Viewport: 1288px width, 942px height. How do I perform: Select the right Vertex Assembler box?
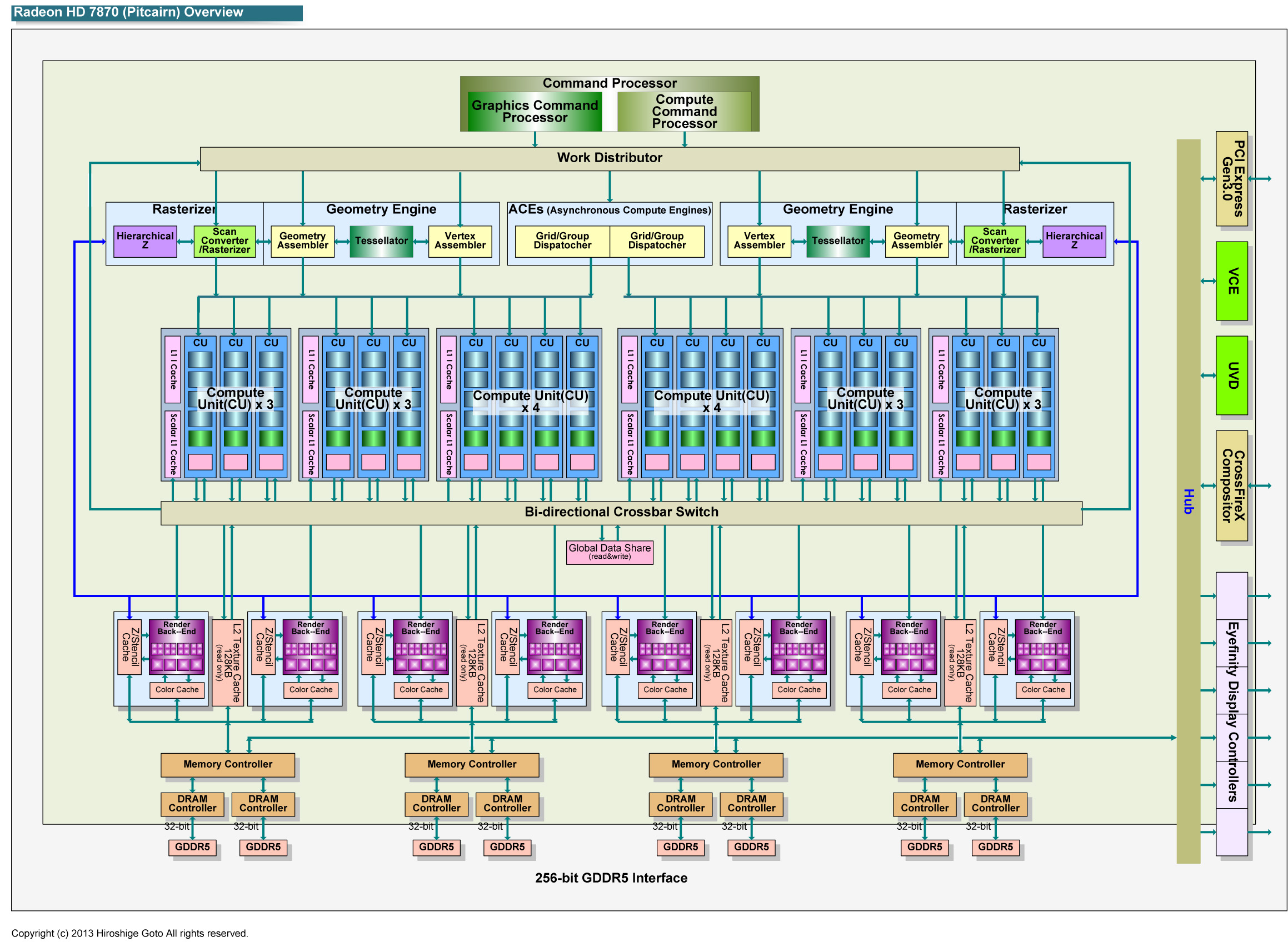click(x=758, y=240)
